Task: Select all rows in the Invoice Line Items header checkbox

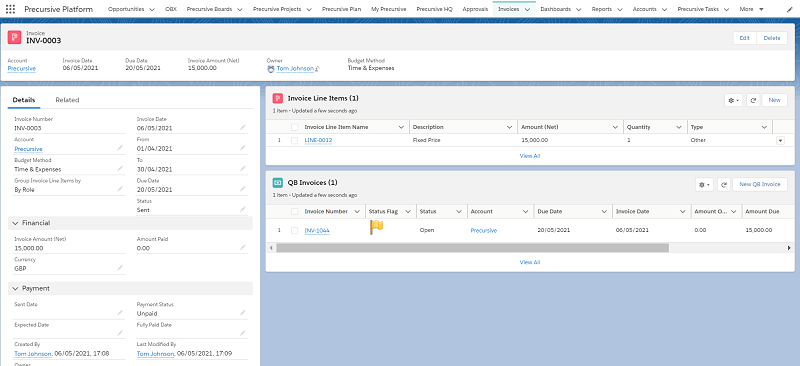Action: [x=294, y=127]
